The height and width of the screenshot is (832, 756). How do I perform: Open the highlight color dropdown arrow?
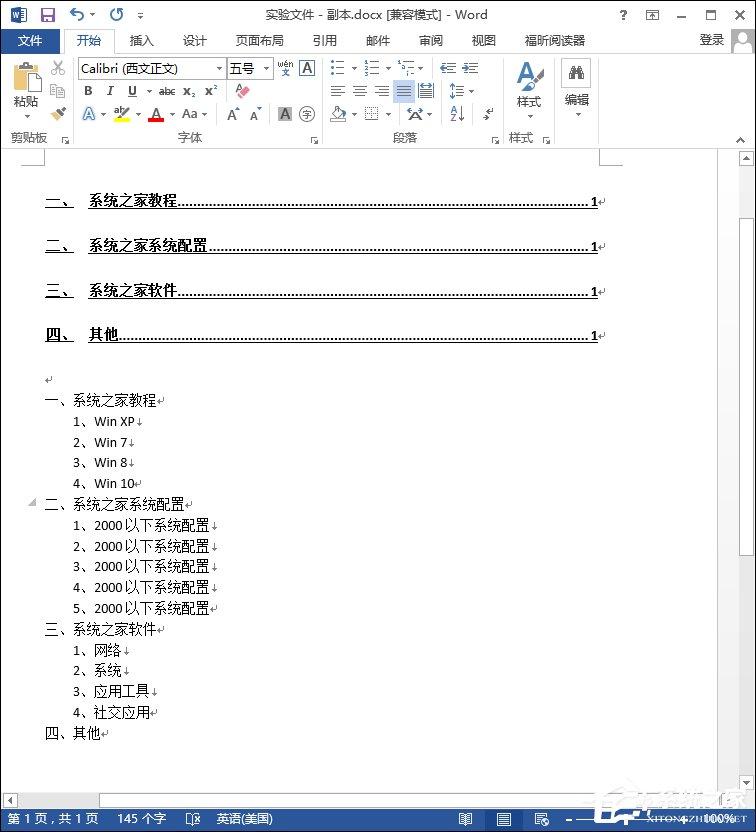[138, 114]
